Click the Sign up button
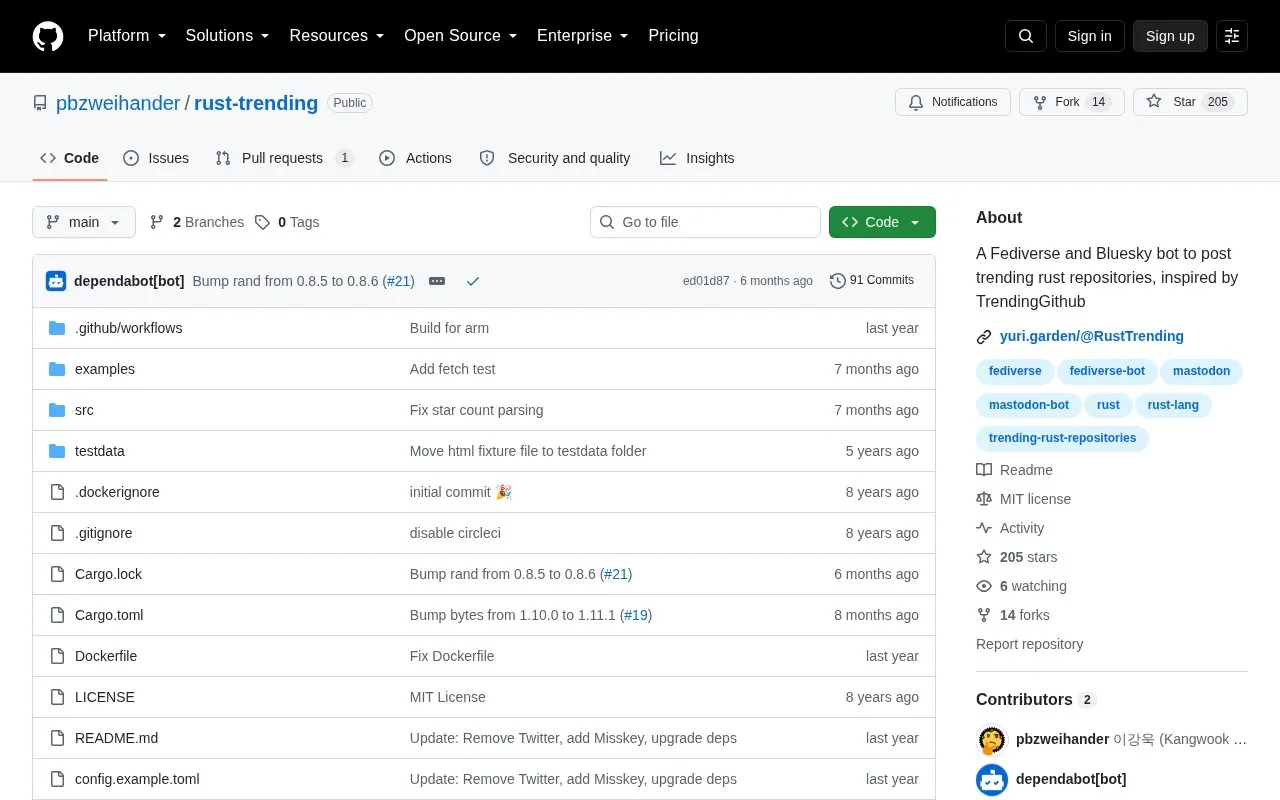 tap(1170, 36)
